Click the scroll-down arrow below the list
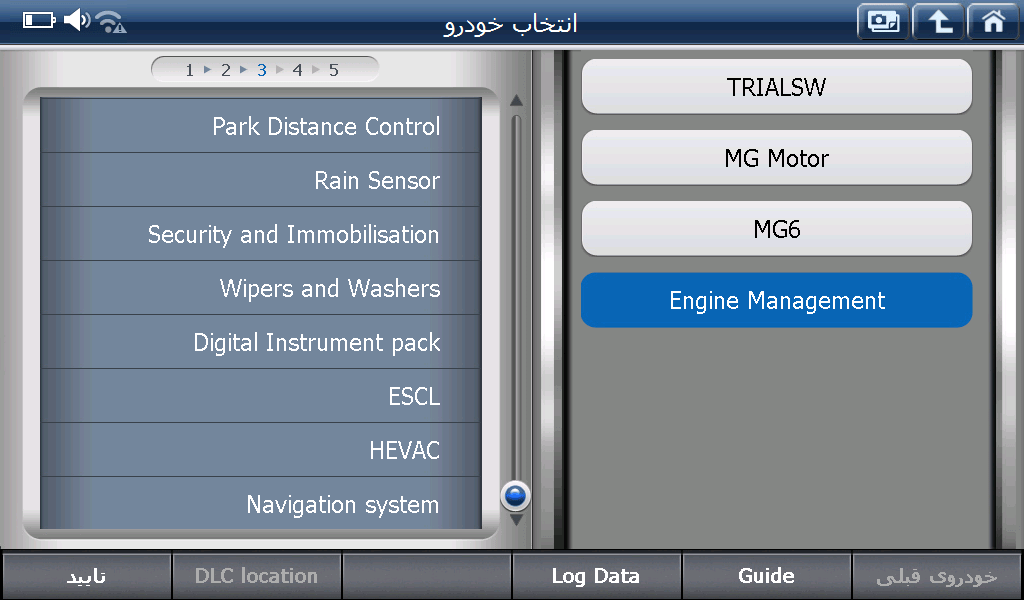 pyautogui.click(x=516, y=520)
